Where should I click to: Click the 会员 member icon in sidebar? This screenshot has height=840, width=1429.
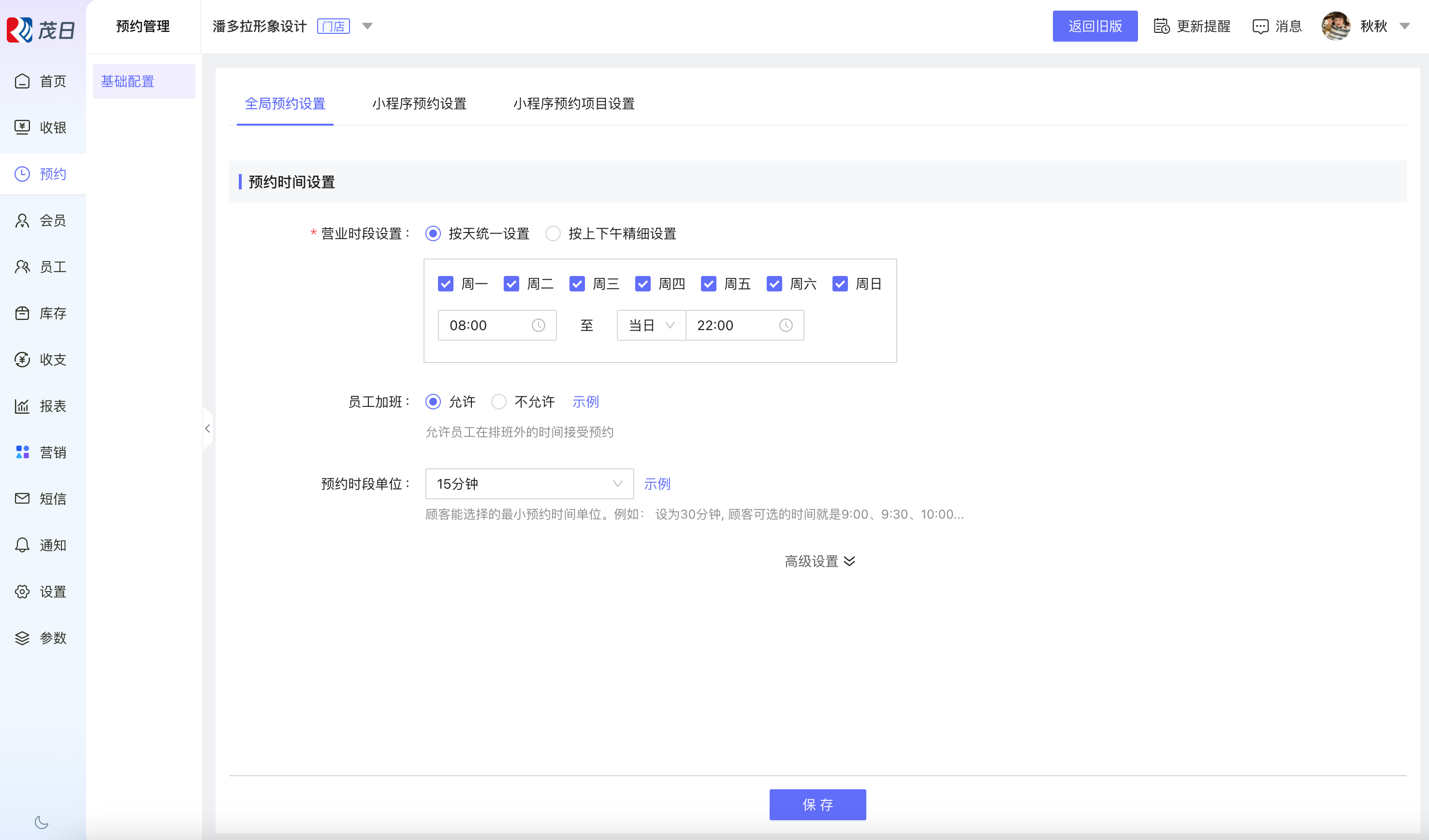tap(22, 220)
